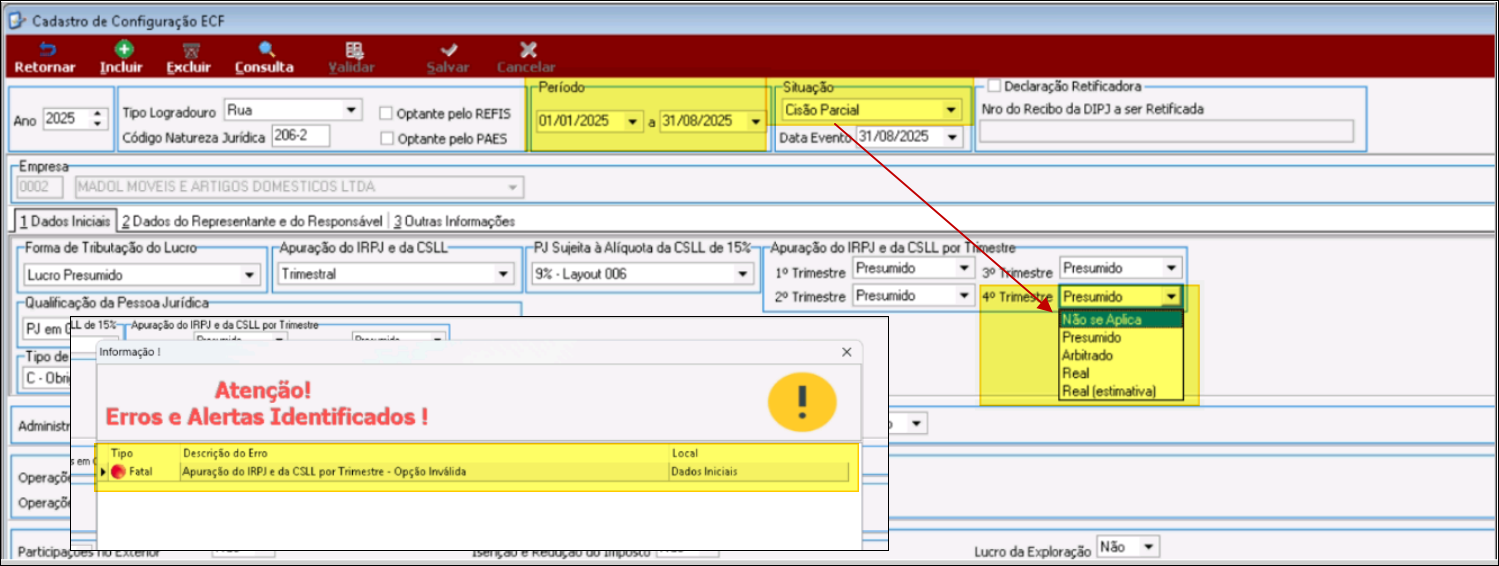
Task: Click the Incluir green plus icon
Action: click(122, 50)
